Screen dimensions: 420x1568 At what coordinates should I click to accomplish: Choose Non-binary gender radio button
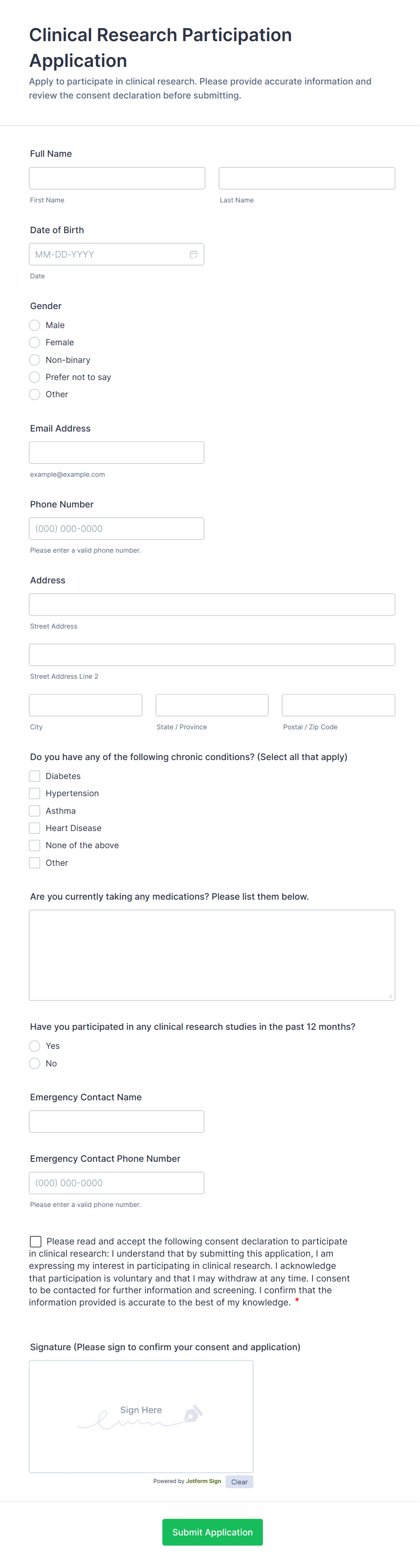pos(35,360)
